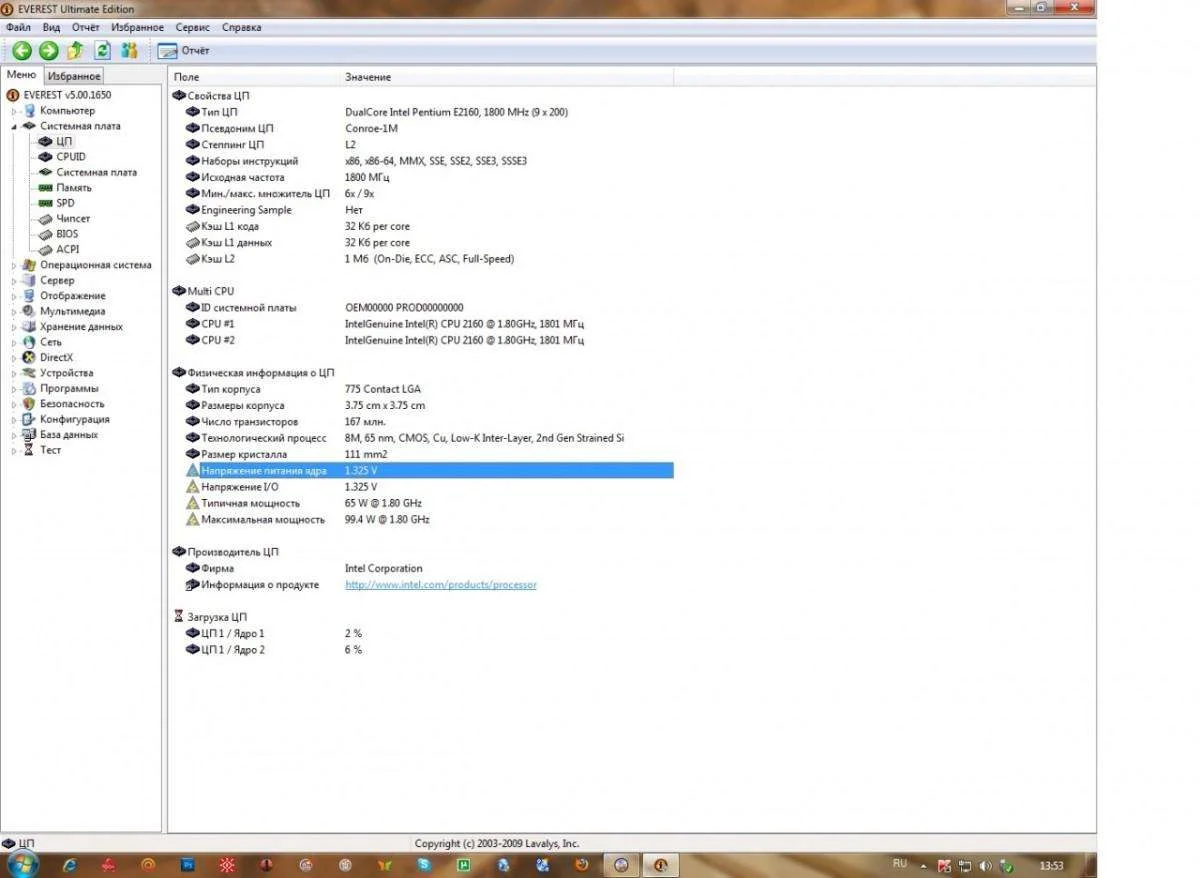Open the Отчёт menu in the menu bar
1200x878 pixels.
86,27
